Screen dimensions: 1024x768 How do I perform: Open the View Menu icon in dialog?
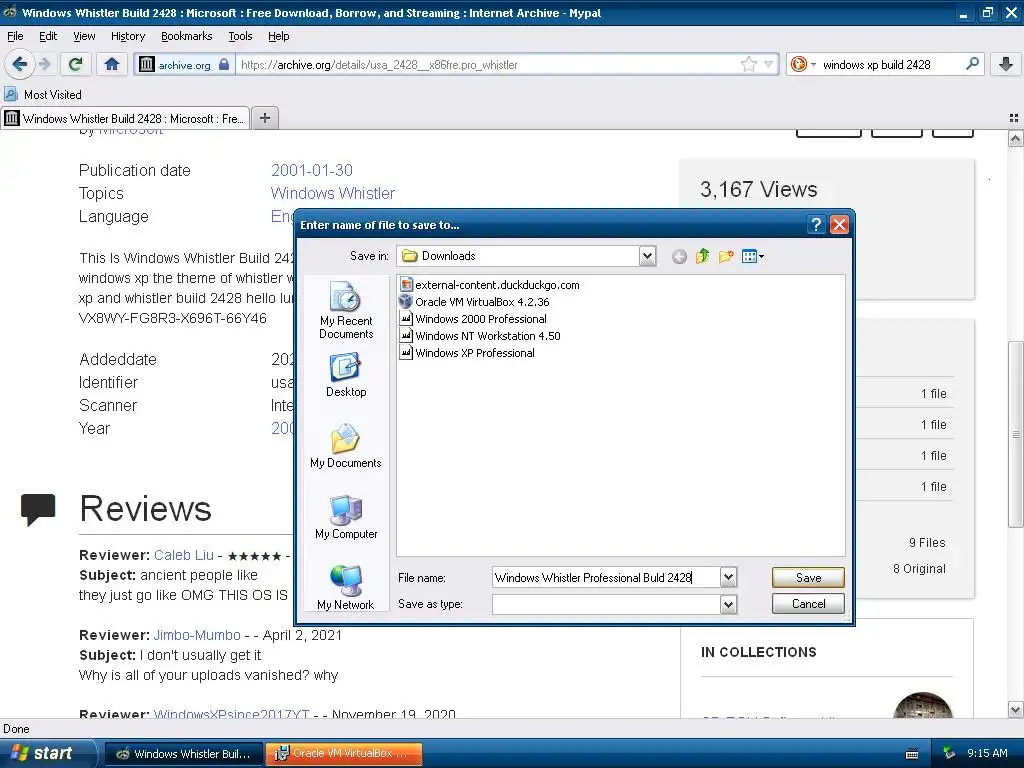pos(752,256)
